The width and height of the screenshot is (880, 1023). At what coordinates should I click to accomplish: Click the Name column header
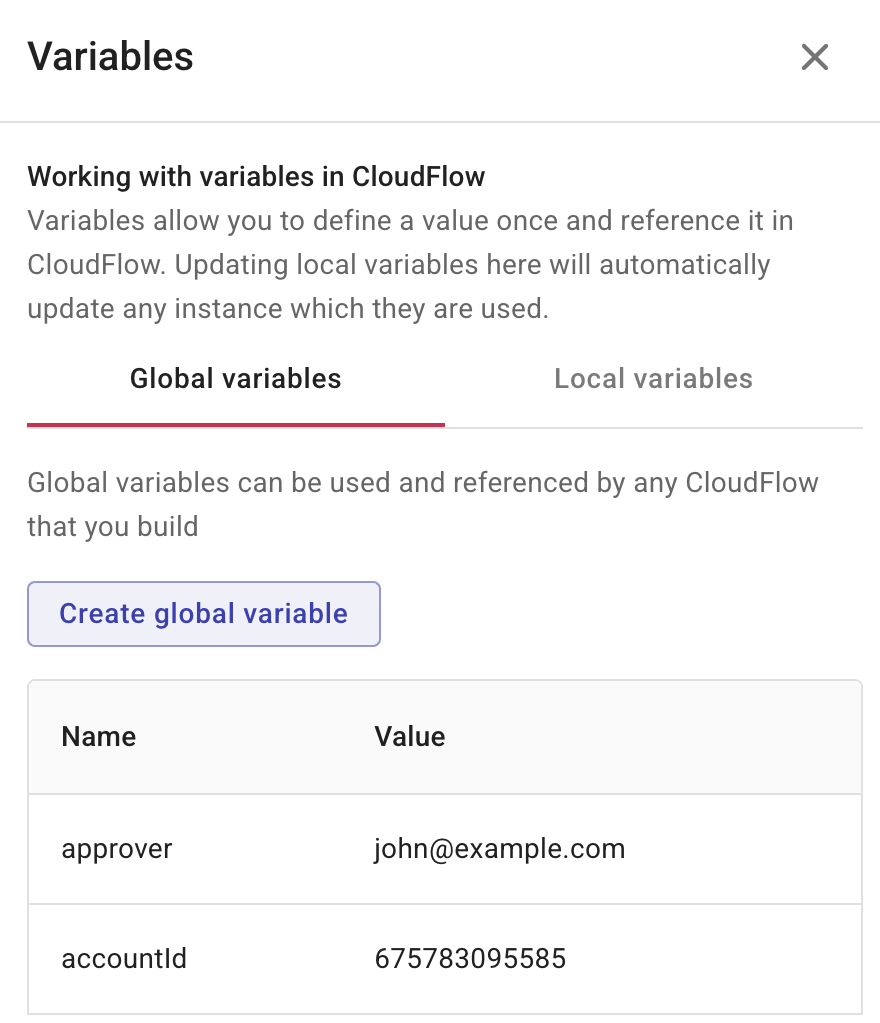[x=98, y=736]
